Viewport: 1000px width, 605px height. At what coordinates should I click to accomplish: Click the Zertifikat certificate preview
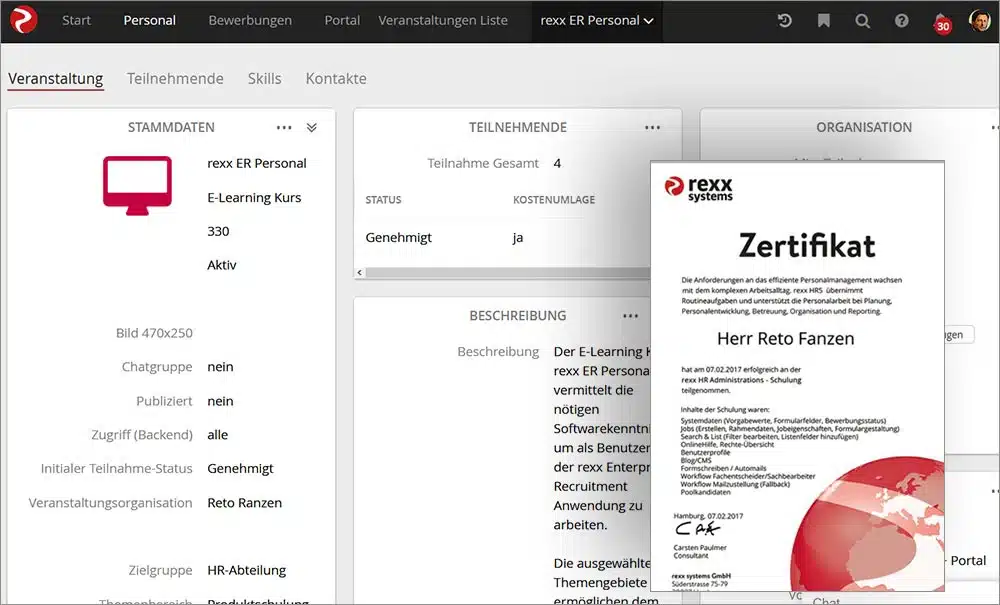click(x=797, y=376)
